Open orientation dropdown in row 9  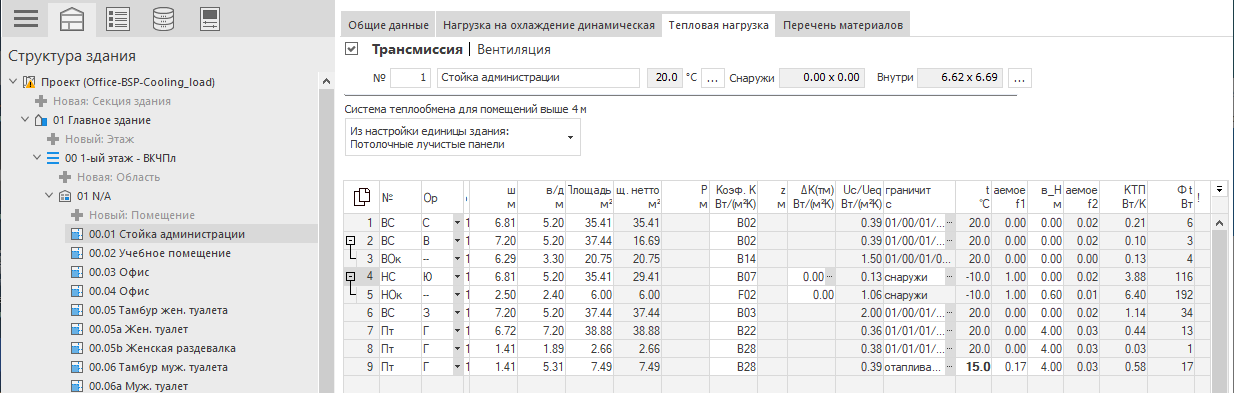pyautogui.click(x=458, y=366)
